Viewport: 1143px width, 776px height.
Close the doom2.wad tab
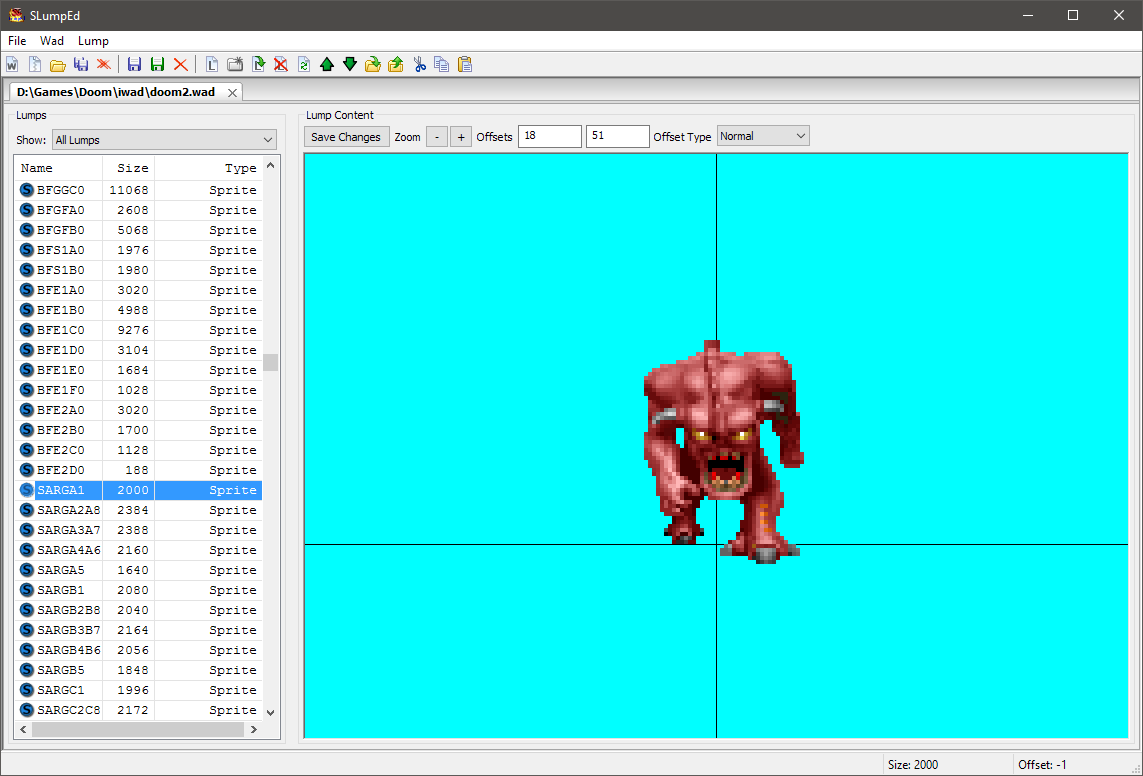(x=232, y=92)
